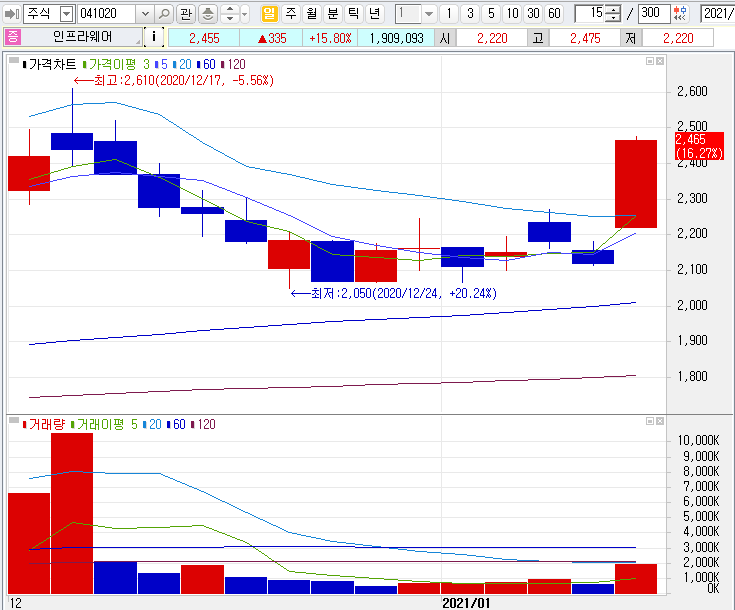Choose the 3 interval button
This screenshot has height=610, width=735.
pyautogui.click(x=470, y=14)
